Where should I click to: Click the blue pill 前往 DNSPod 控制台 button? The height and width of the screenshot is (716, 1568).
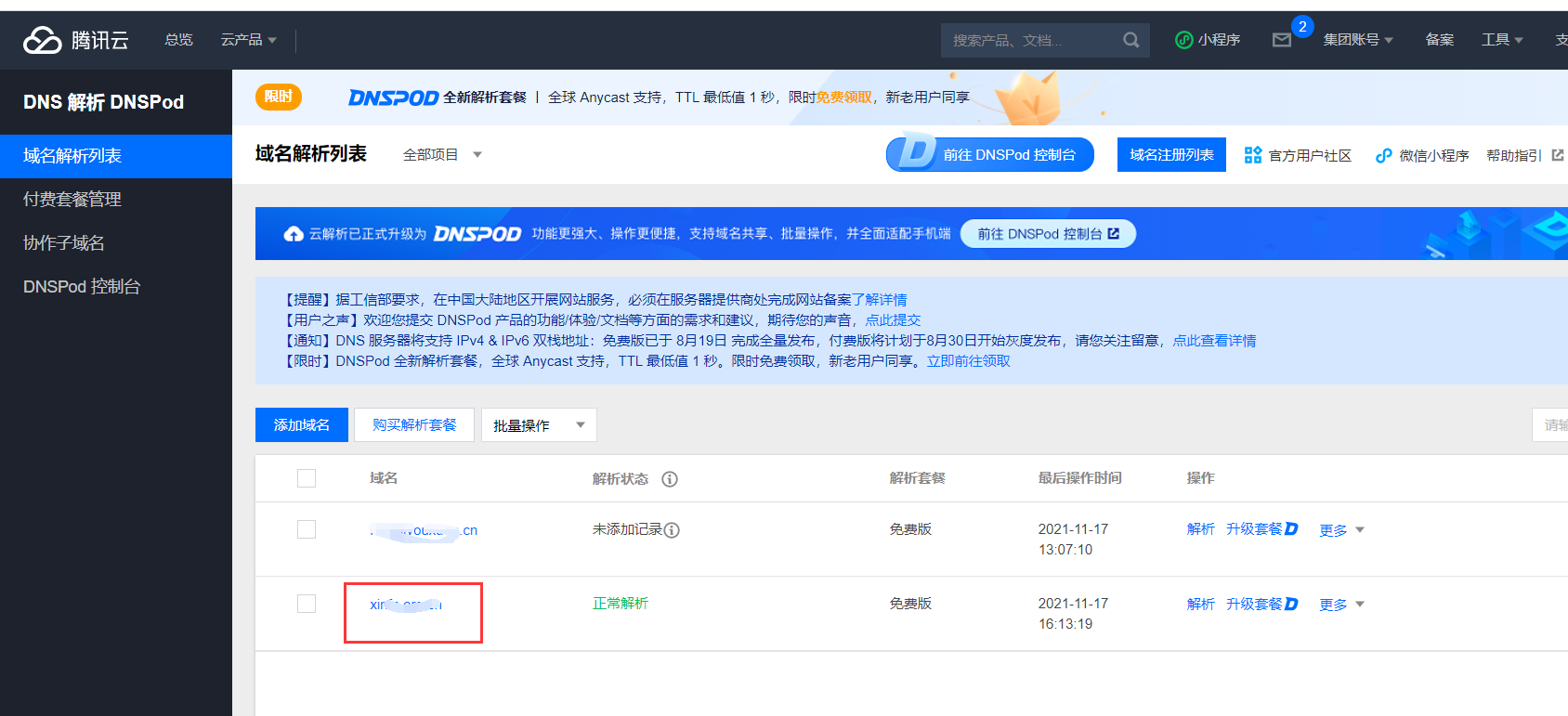click(x=990, y=154)
